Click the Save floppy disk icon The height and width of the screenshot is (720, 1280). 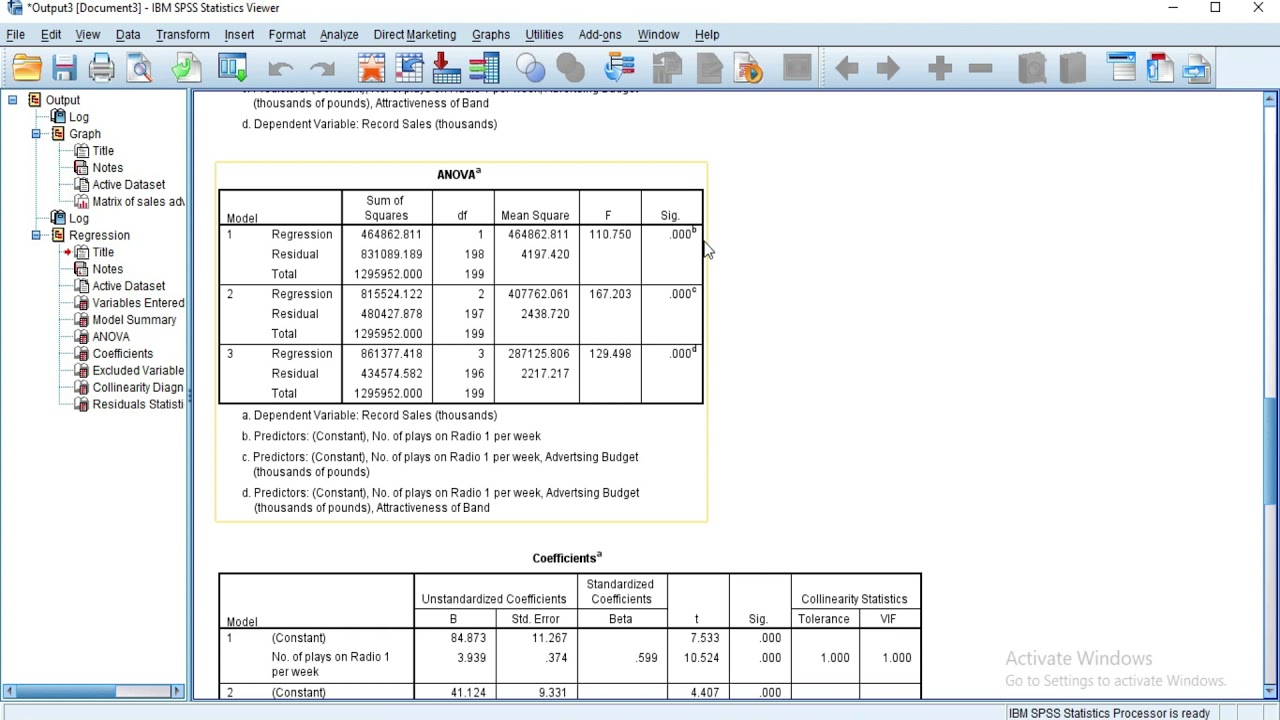[65, 68]
